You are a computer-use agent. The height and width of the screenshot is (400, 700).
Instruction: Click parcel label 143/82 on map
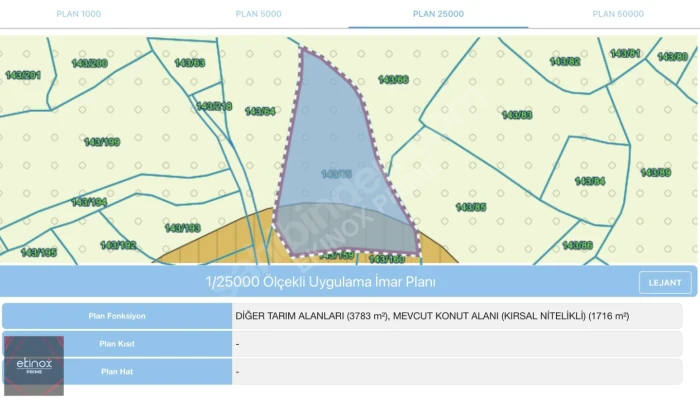(565, 62)
